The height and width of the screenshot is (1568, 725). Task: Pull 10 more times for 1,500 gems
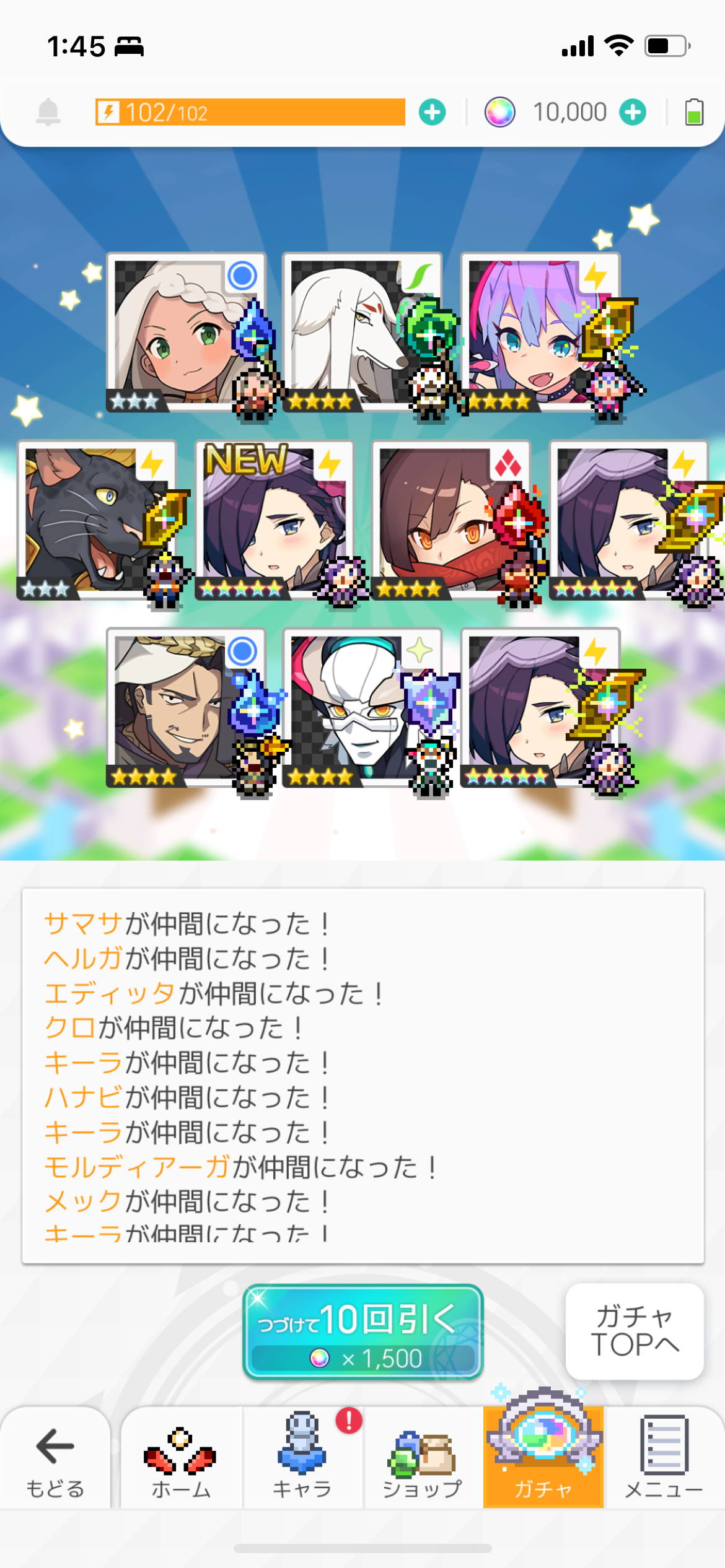pos(363,1331)
